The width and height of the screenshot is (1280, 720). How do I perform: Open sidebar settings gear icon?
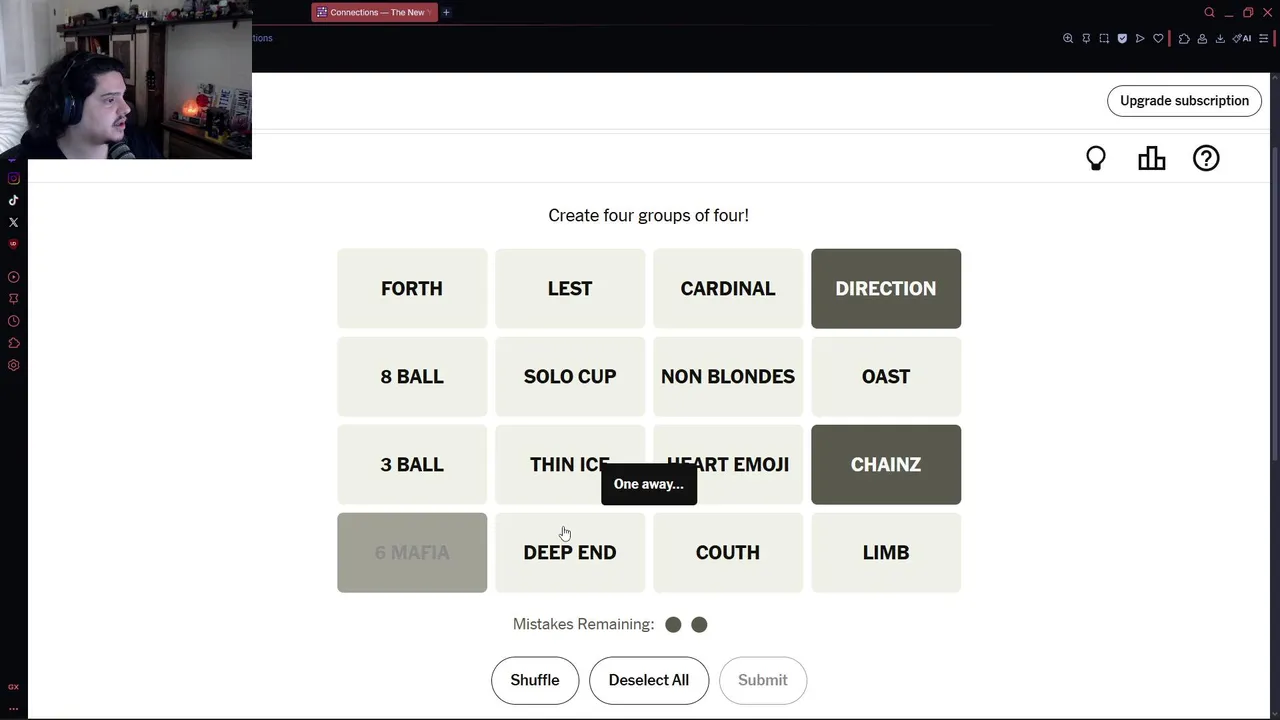(x=14, y=365)
